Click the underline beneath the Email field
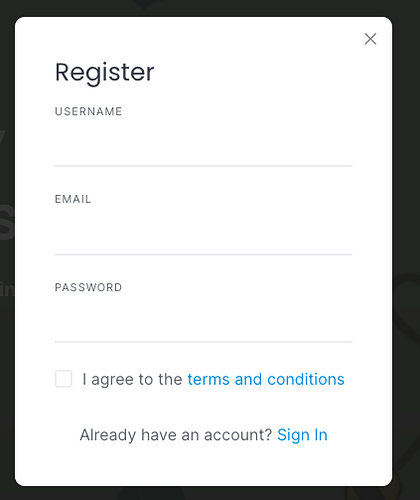420x500 pixels. point(203,254)
